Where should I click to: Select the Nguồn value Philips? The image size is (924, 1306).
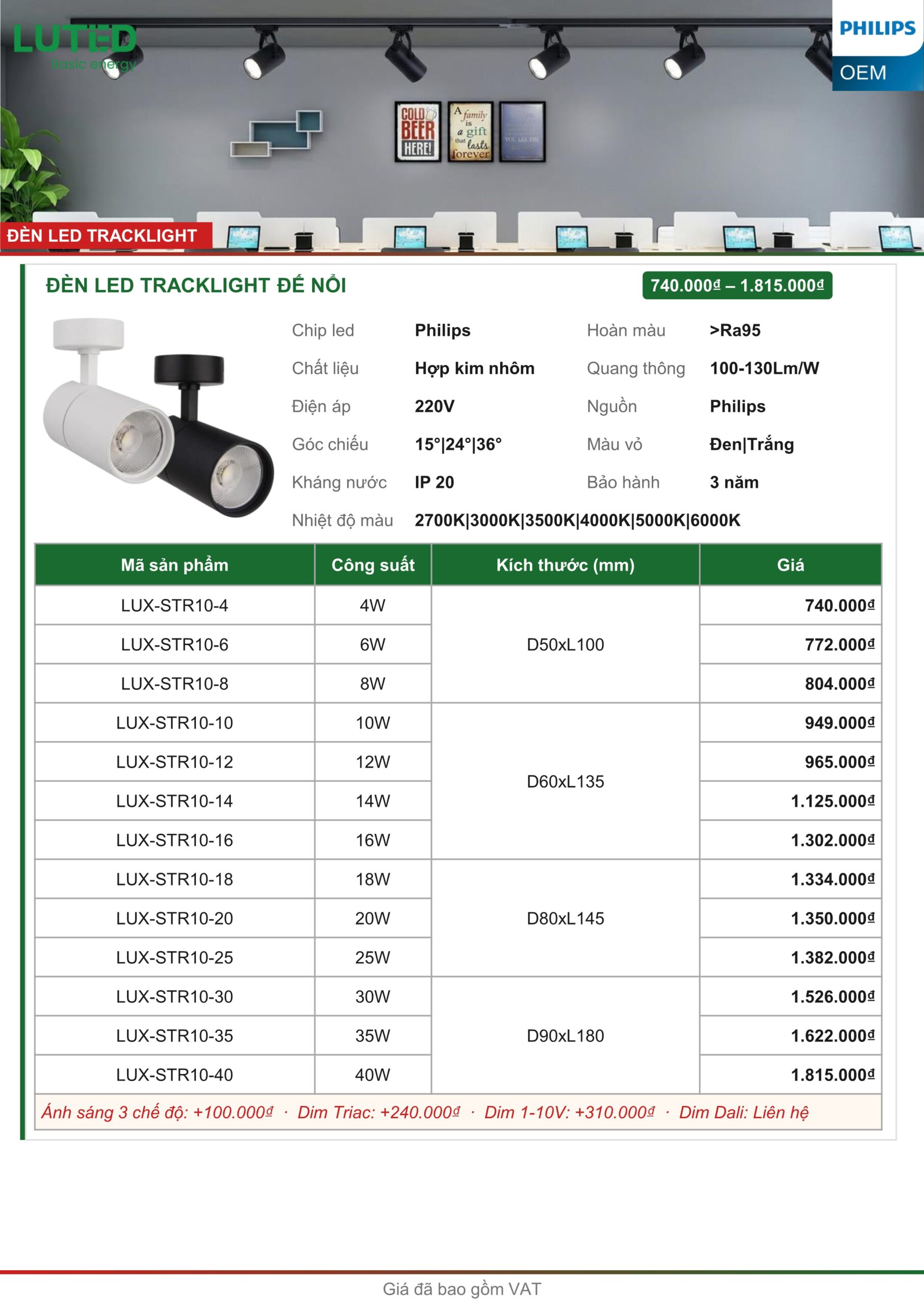tap(737, 406)
